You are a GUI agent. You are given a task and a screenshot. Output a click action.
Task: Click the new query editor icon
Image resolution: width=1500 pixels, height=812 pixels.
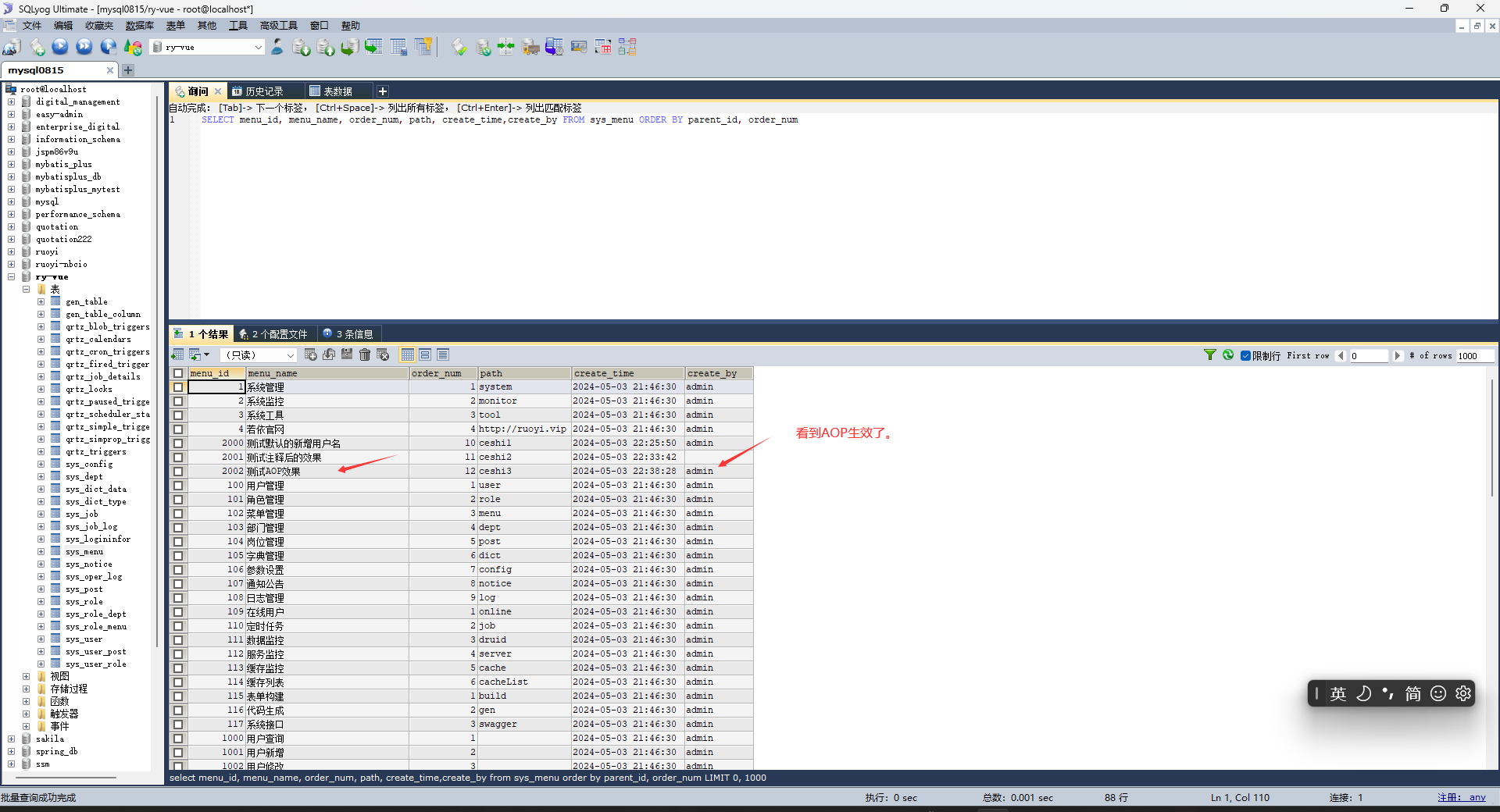[x=37, y=48]
